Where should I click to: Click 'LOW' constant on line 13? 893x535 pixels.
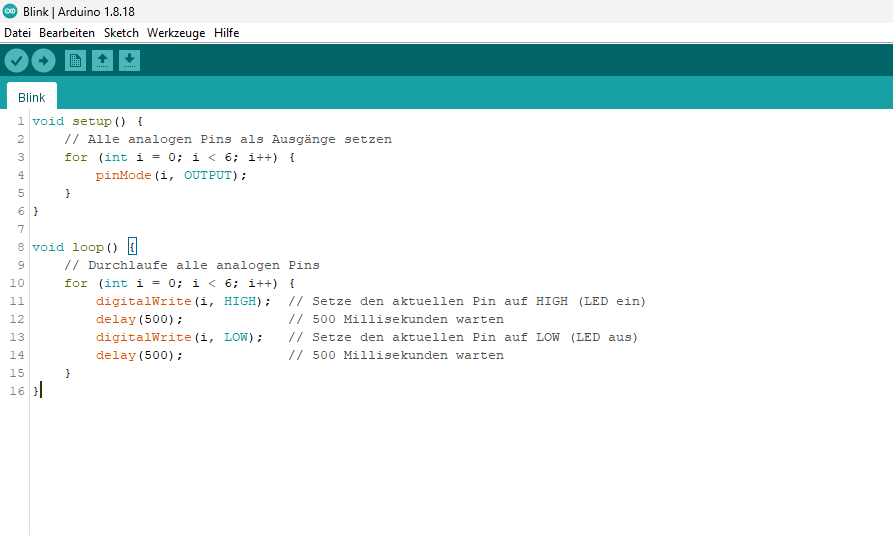[236, 337]
